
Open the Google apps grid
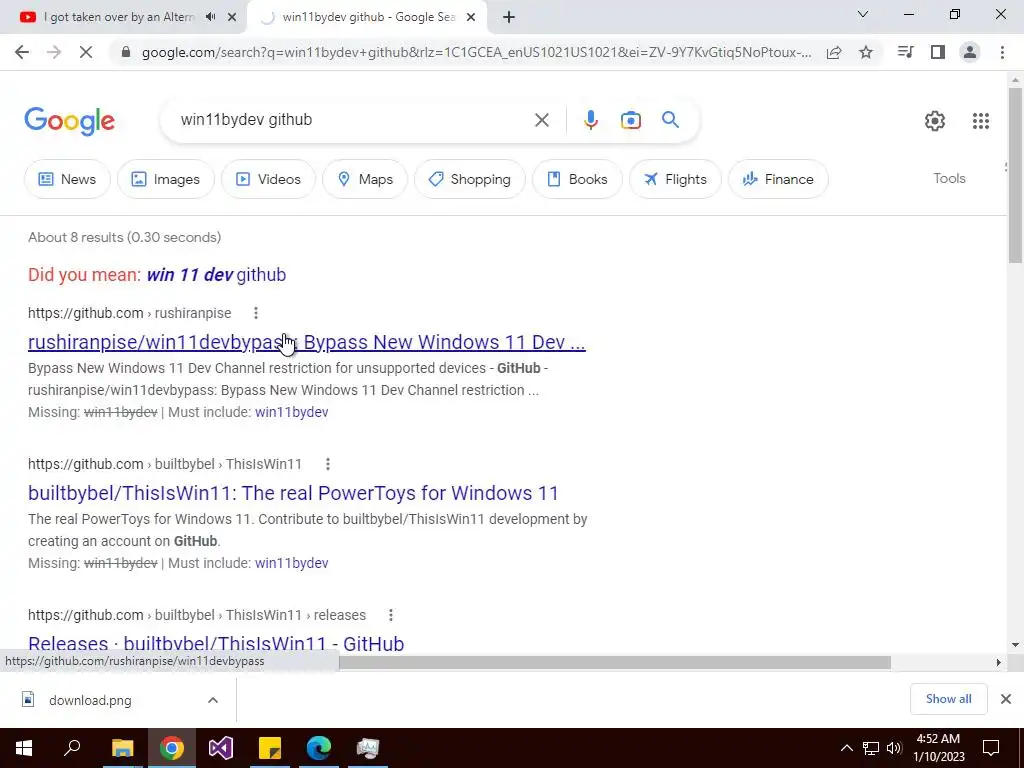981,121
